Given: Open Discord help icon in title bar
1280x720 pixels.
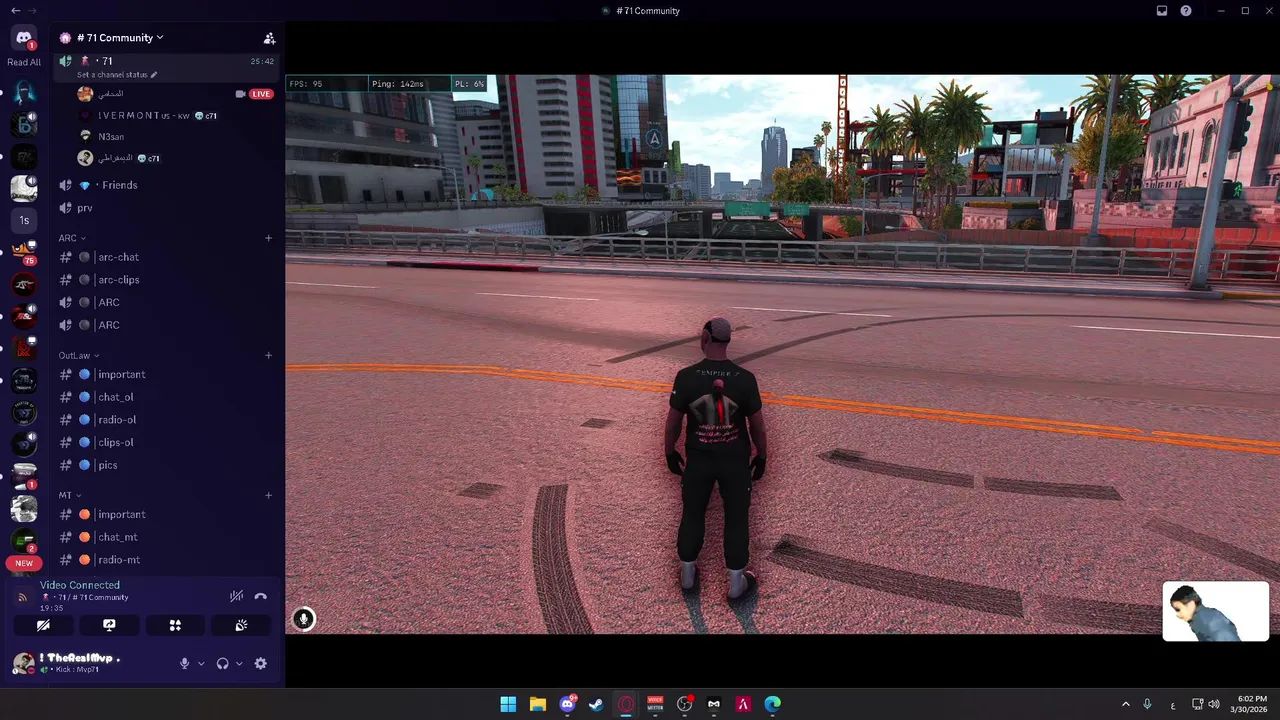Looking at the screenshot, I should 1186,11.
